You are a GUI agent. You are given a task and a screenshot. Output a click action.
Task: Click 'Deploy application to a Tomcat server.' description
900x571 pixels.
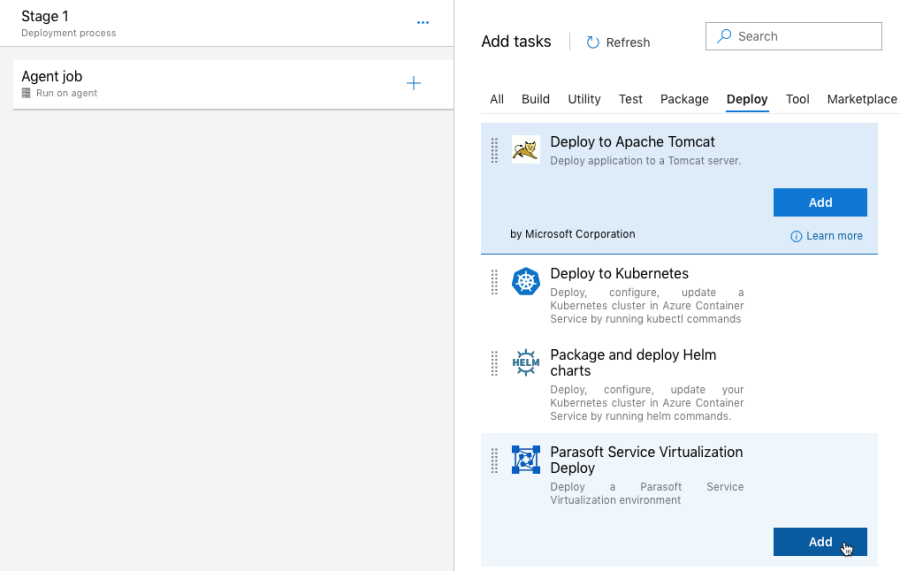coord(645,161)
